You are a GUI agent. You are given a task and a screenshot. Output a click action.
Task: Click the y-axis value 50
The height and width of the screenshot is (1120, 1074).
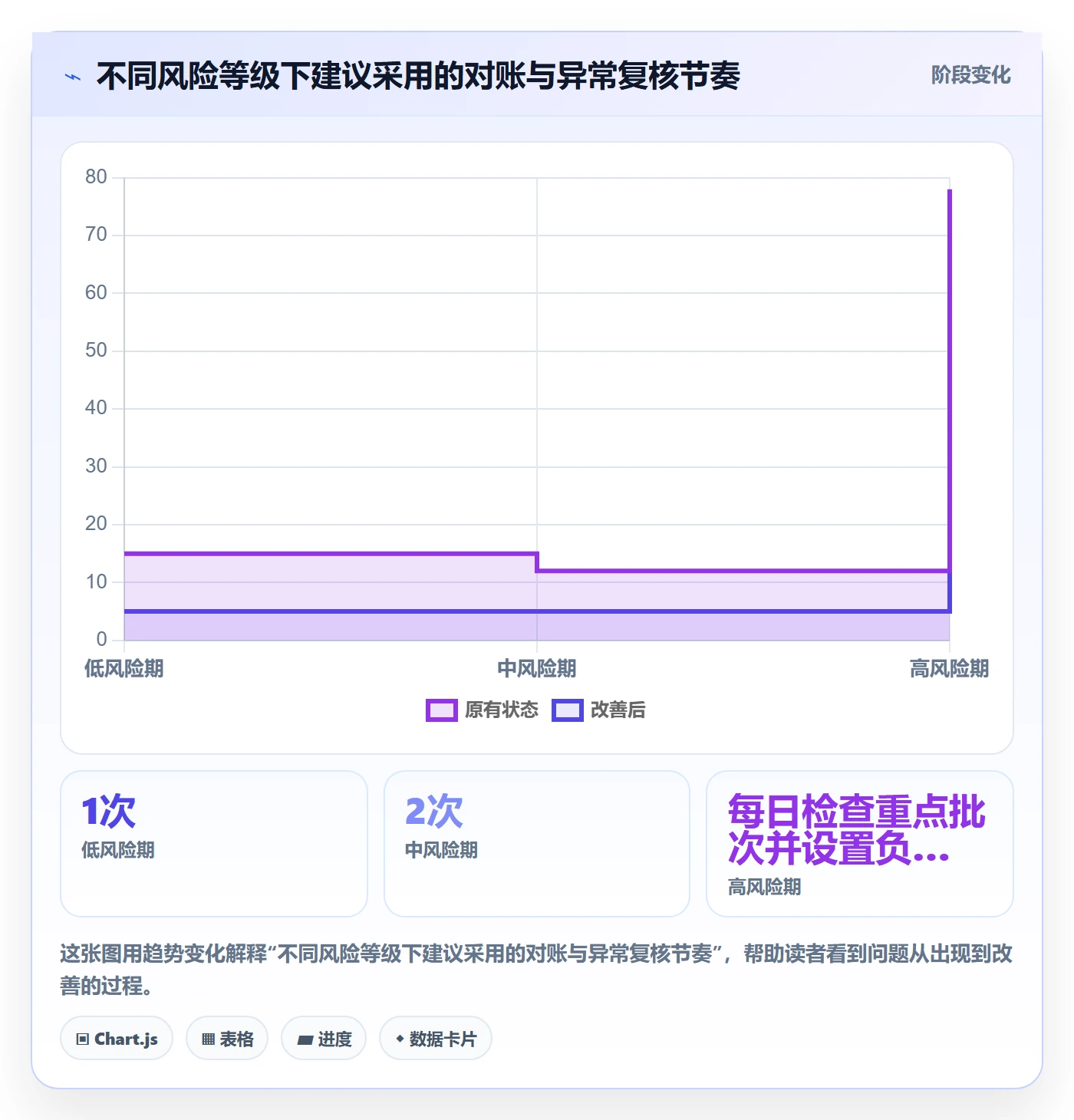coord(96,351)
